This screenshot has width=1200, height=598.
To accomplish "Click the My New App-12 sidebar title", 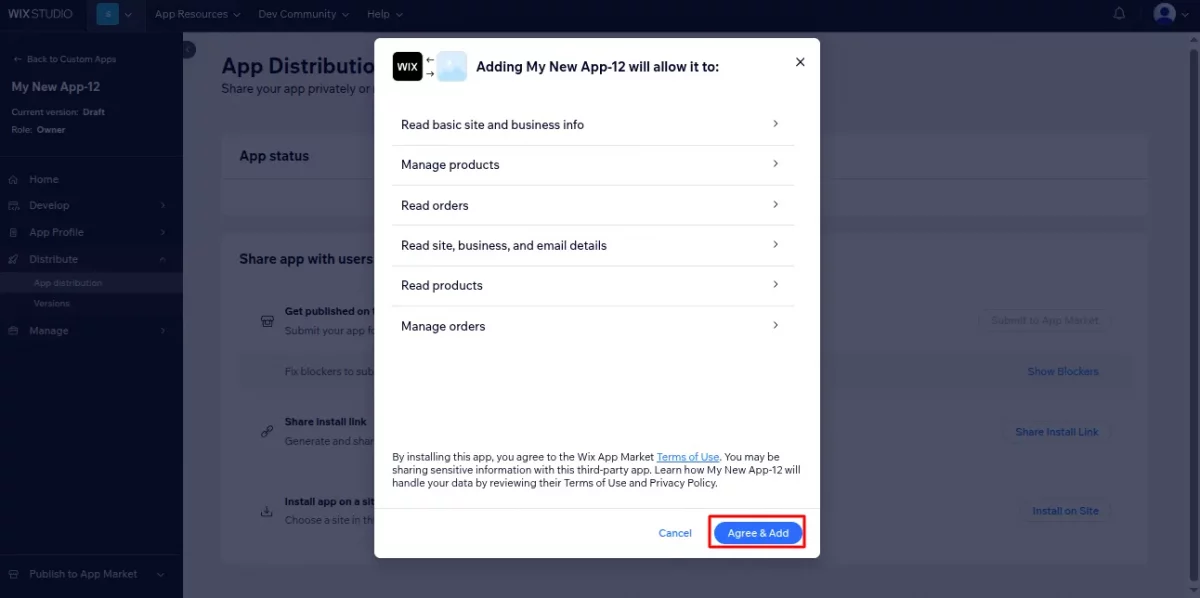I will pos(56,87).
